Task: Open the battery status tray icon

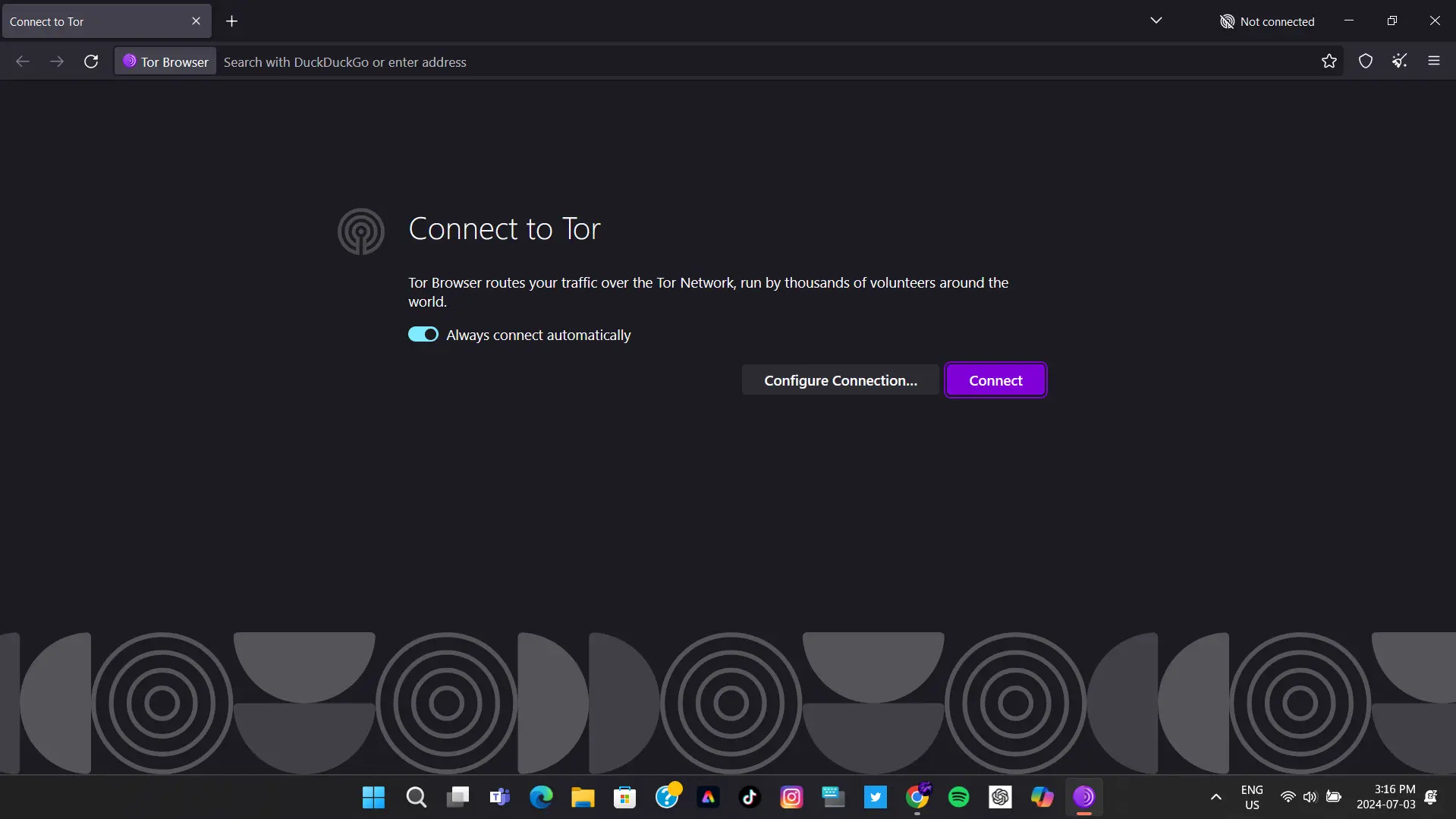Action: coord(1333,797)
